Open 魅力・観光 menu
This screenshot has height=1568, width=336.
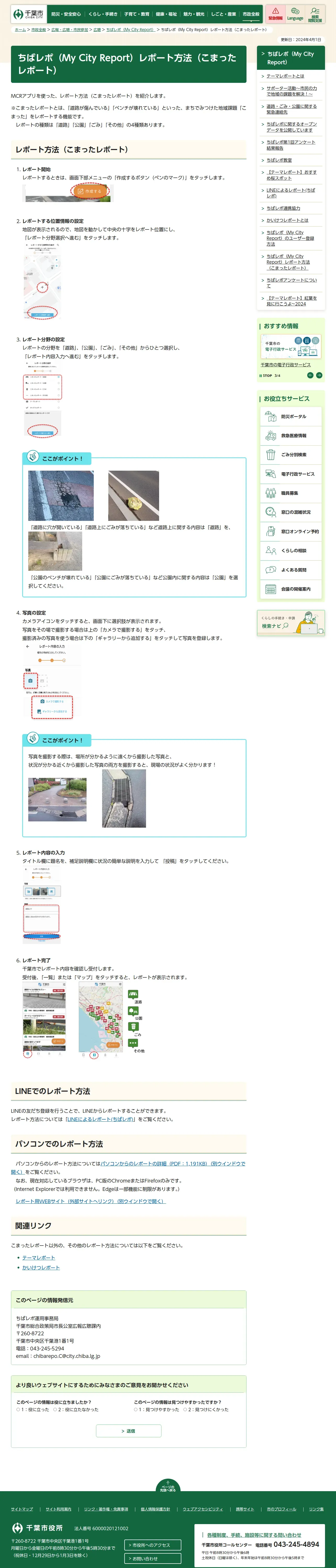click(194, 14)
